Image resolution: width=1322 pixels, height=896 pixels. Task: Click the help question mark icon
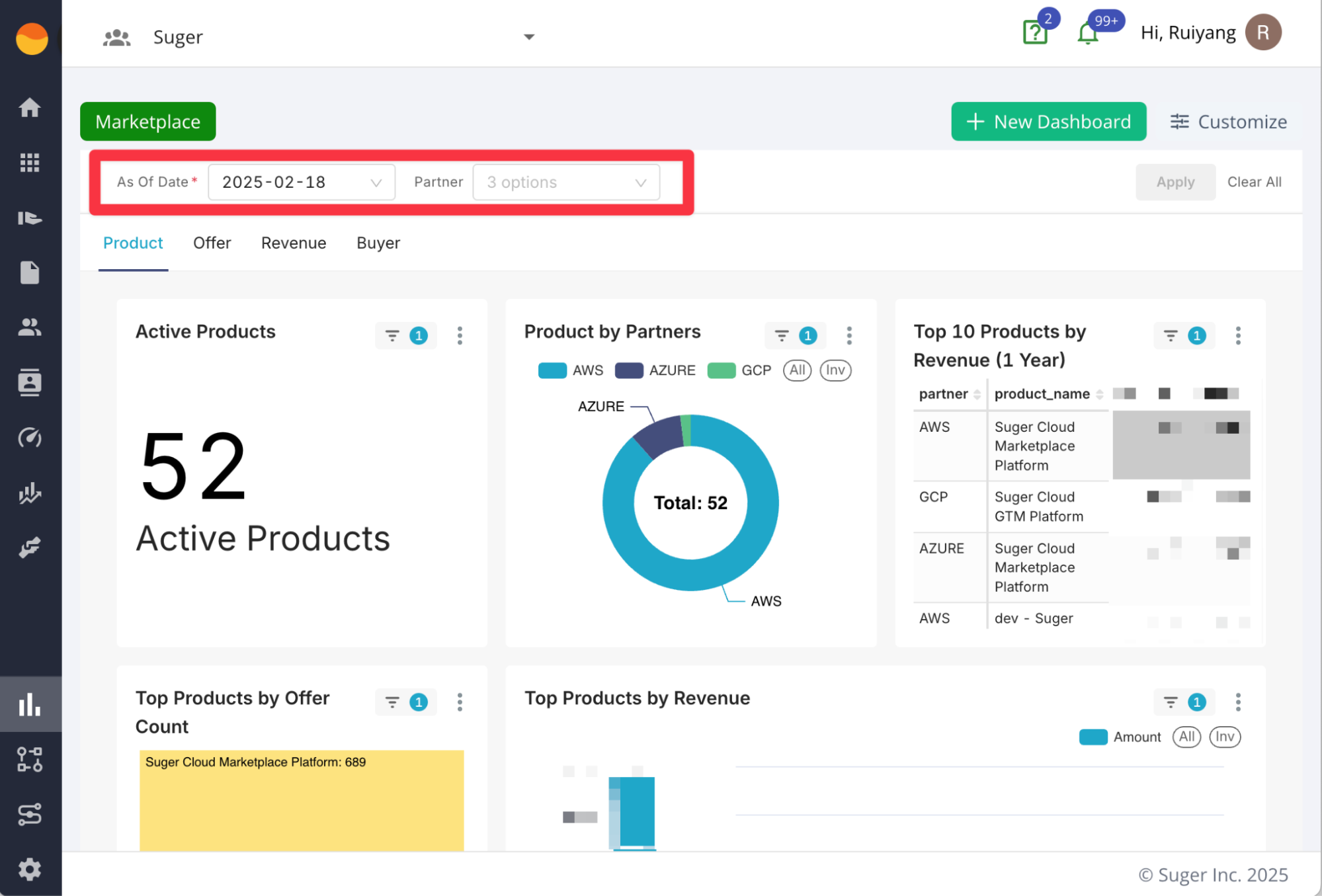pyautogui.click(x=1035, y=32)
